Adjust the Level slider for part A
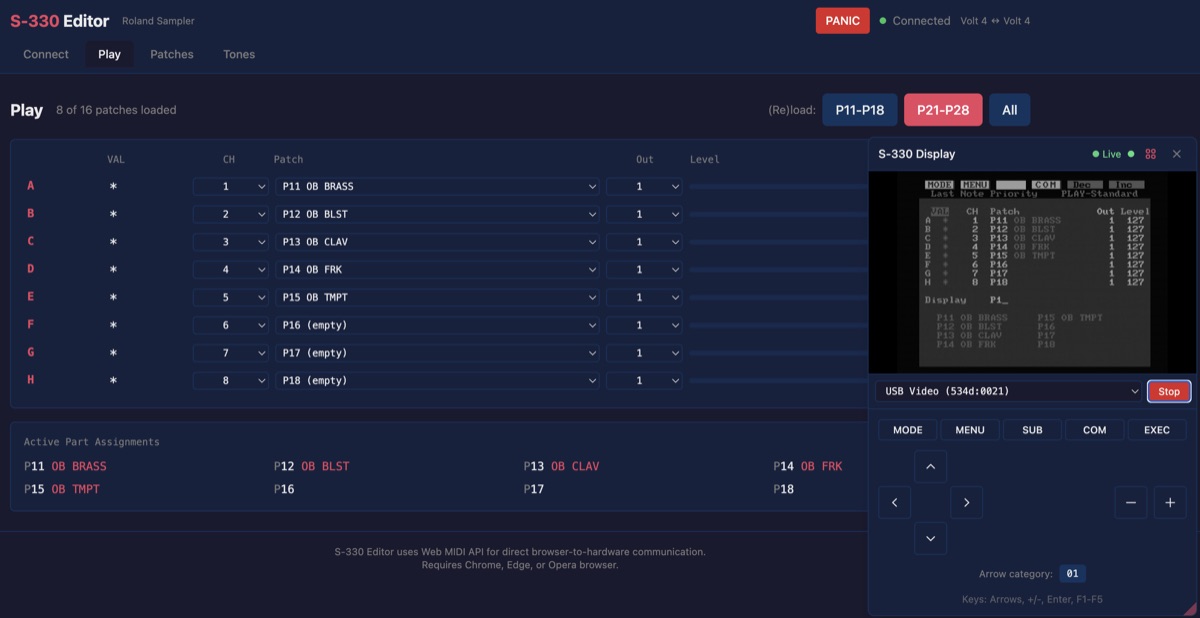Image resolution: width=1200 pixels, height=618 pixels. coord(776,186)
